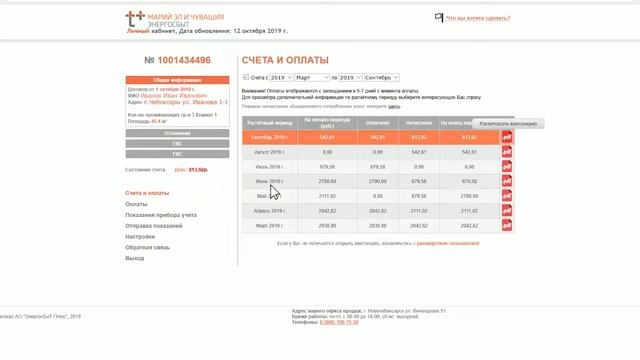Screen dimensions: 640x360
Task: Select the Сентябрь 2019 highlighted row label
Action: click(269, 137)
